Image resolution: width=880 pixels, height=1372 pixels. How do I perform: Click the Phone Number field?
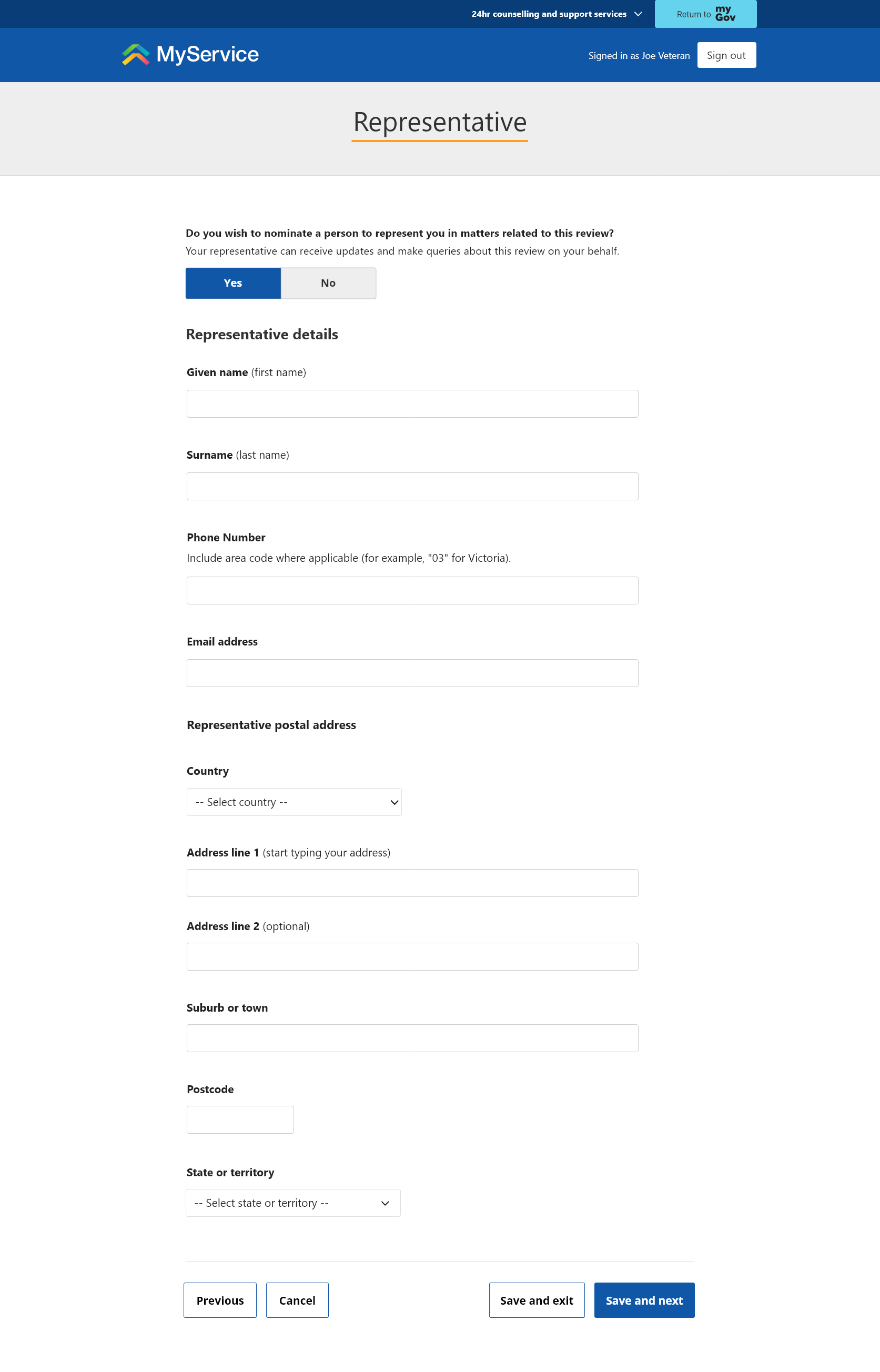pyautogui.click(x=412, y=590)
